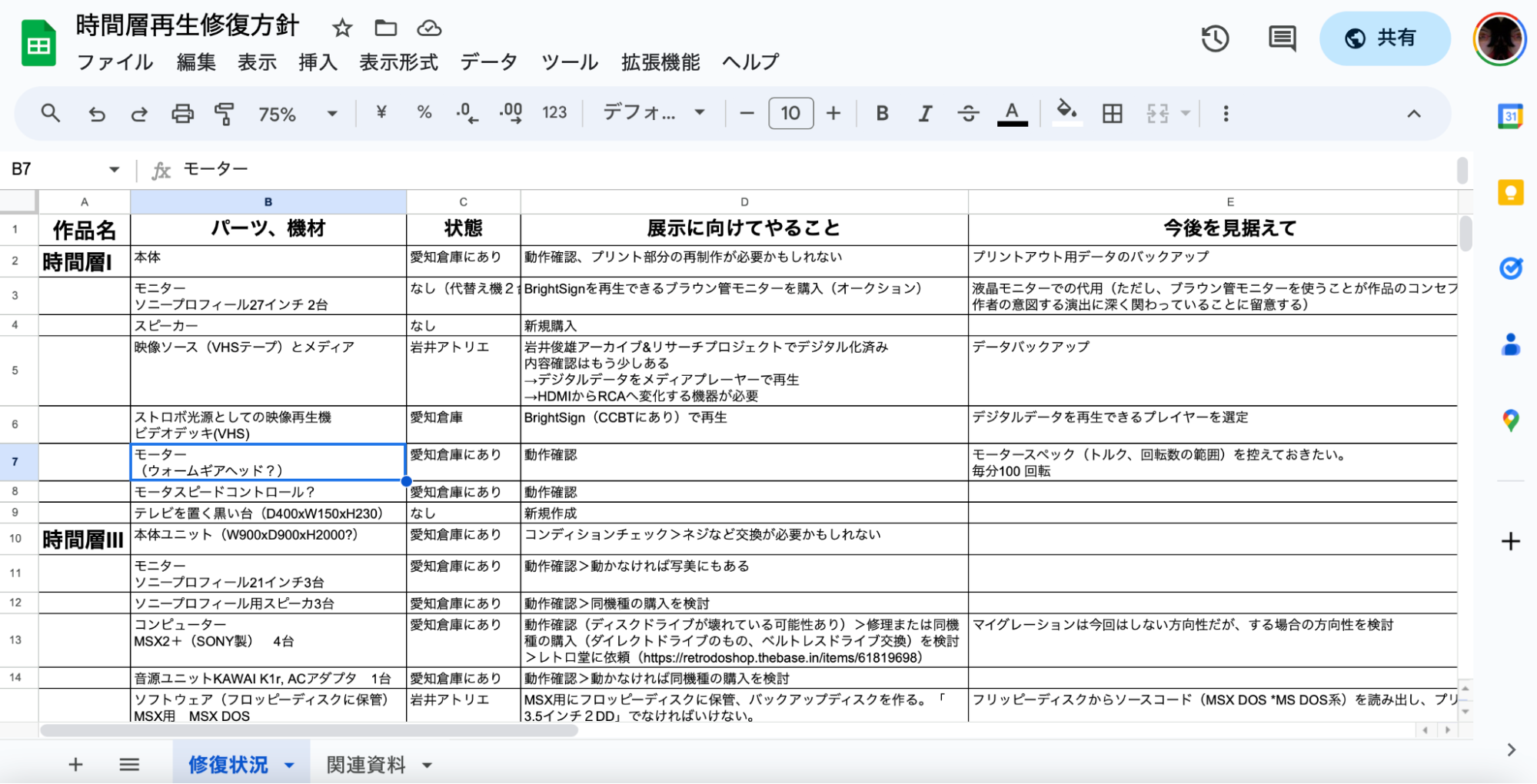Apply percent format
Screen dimensions: 1537x784
tap(424, 114)
